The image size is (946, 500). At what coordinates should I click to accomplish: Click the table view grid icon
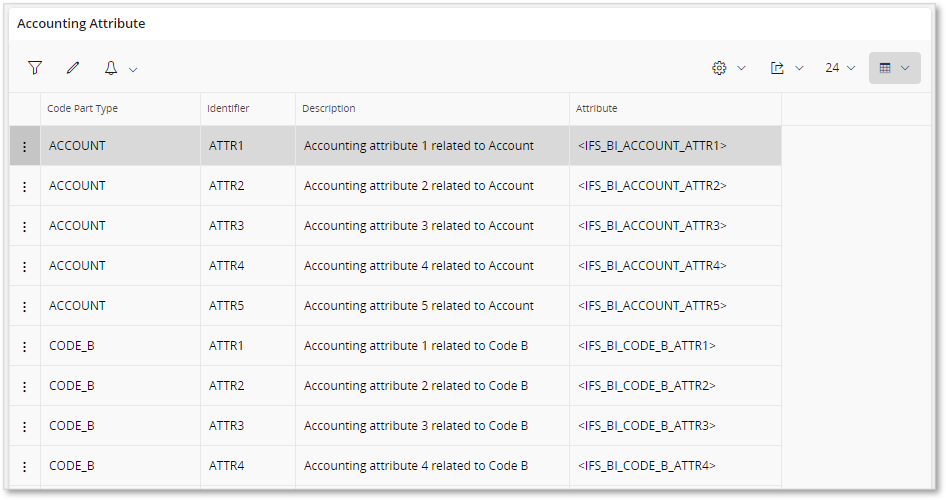[x=885, y=68]
